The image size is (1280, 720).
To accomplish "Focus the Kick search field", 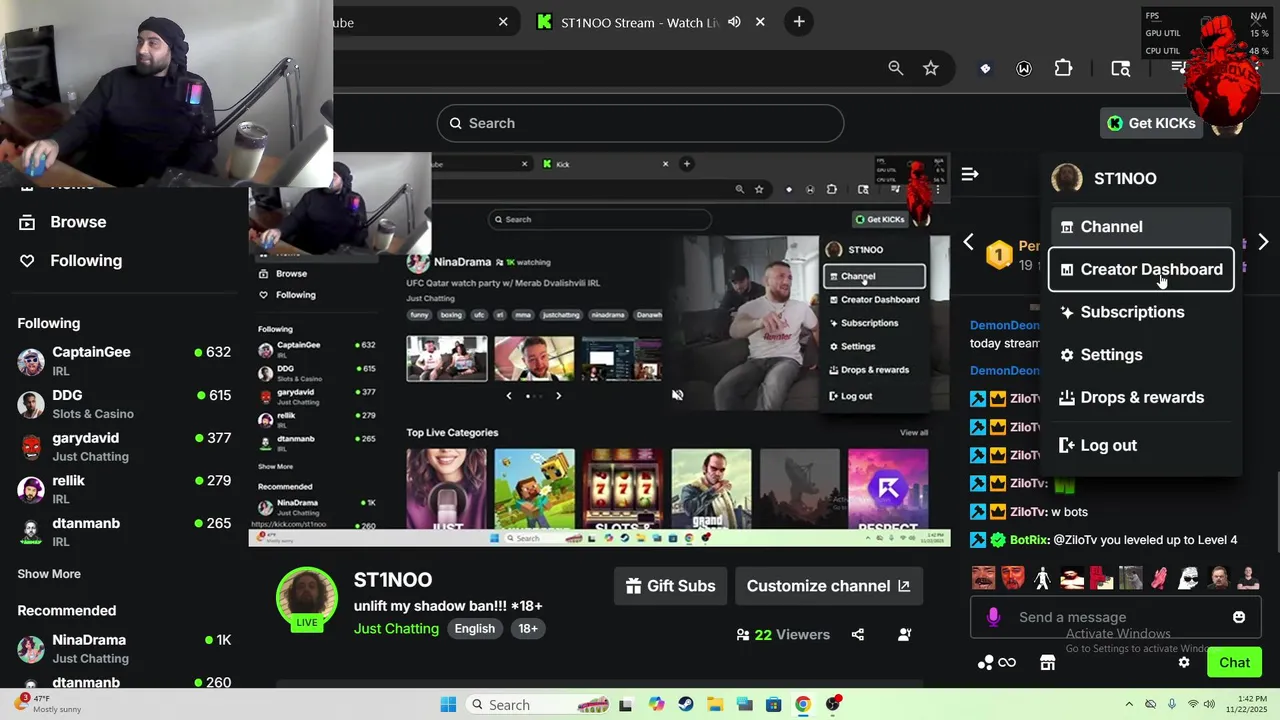I will (640, 123).
